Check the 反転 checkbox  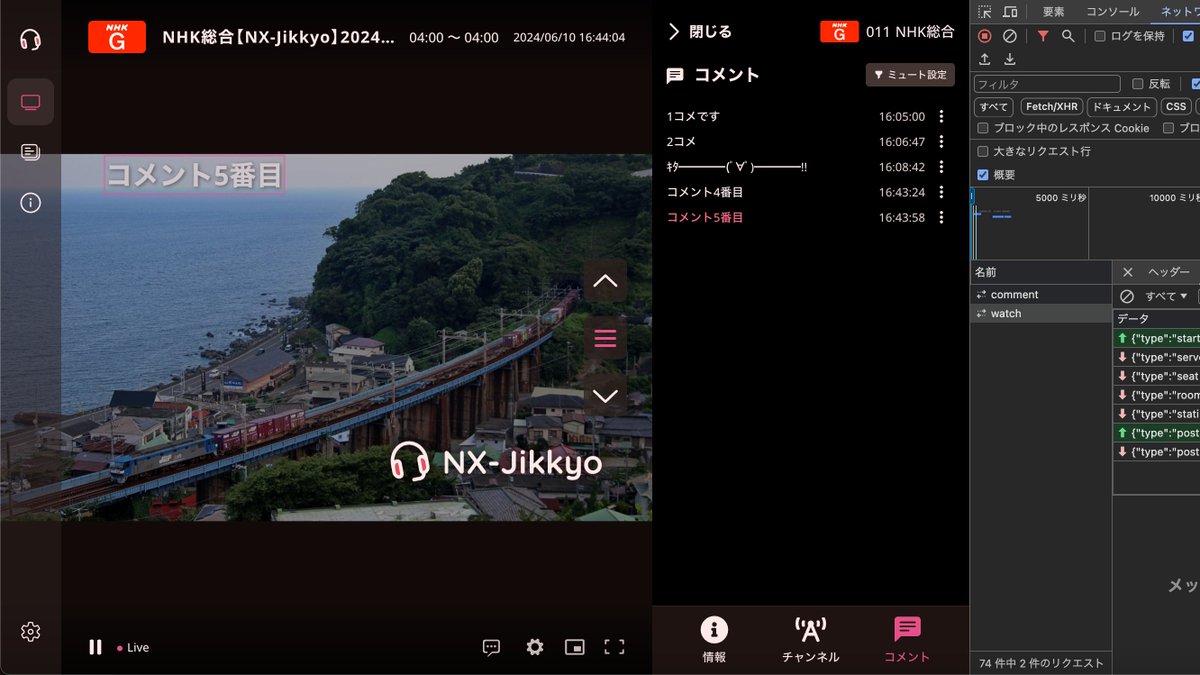[x=1138, y=84]
